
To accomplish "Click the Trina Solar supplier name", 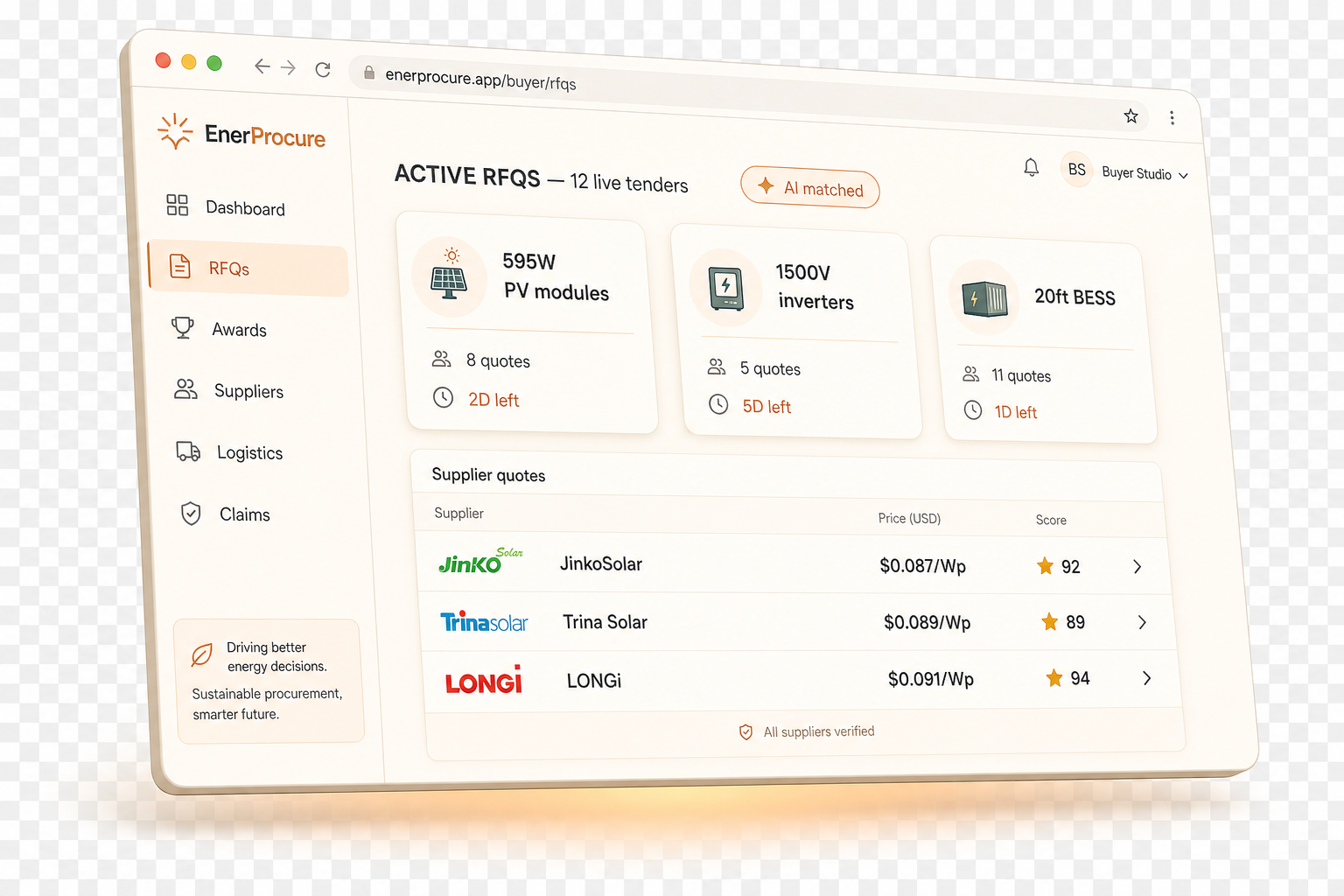I will pyautogui.click(x=605, y=622).
